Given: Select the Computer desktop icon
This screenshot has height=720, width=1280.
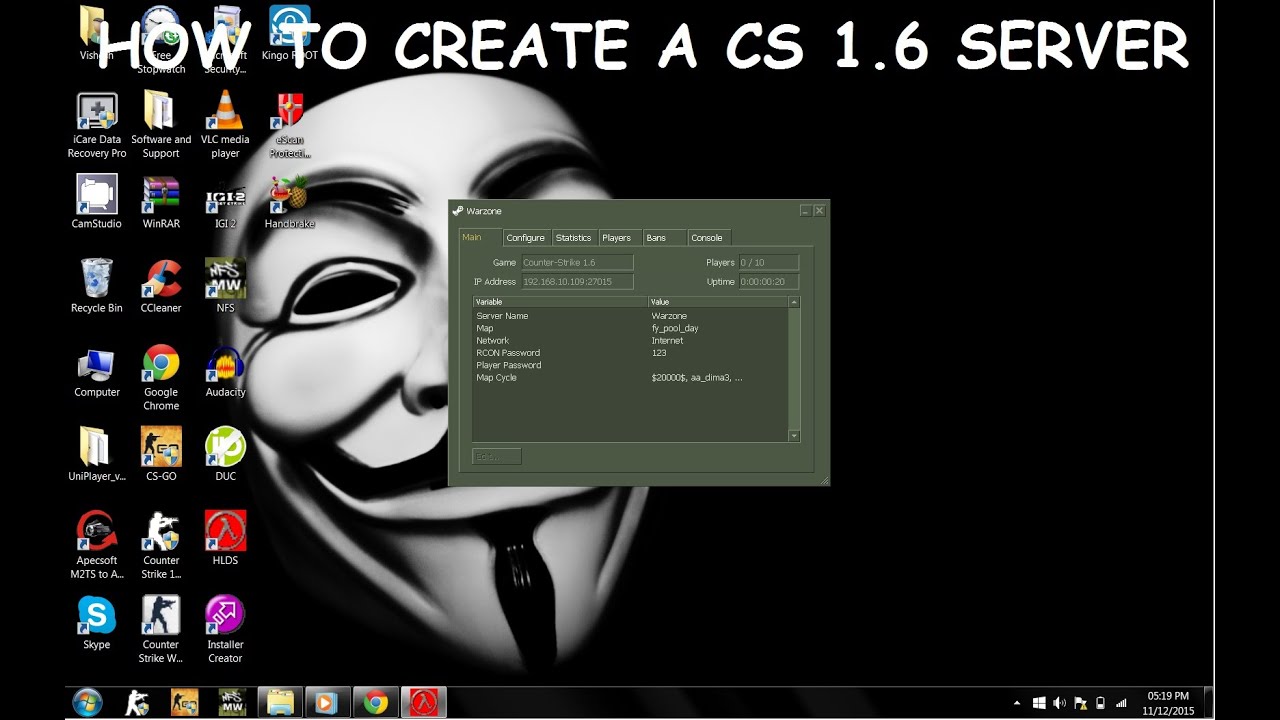Looking at the screenshot, I should point(97,371).
